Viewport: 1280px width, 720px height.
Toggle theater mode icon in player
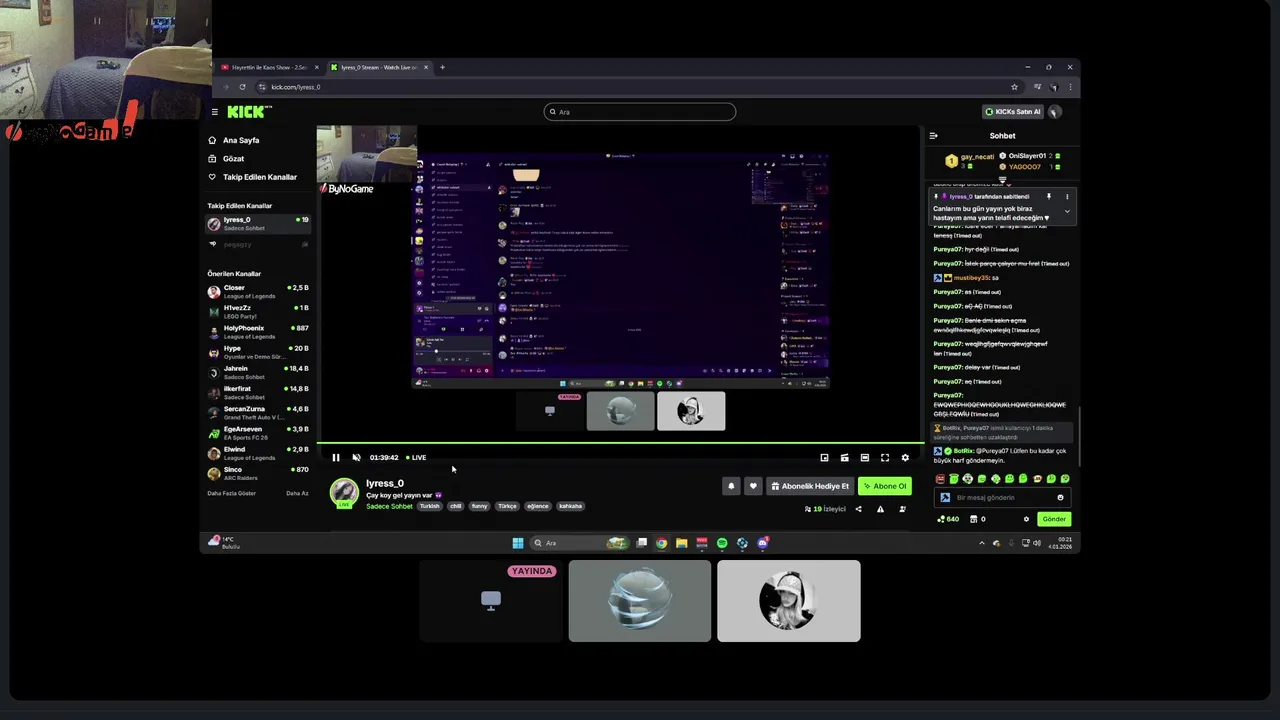pyautogui.click(x=865, y=458)
